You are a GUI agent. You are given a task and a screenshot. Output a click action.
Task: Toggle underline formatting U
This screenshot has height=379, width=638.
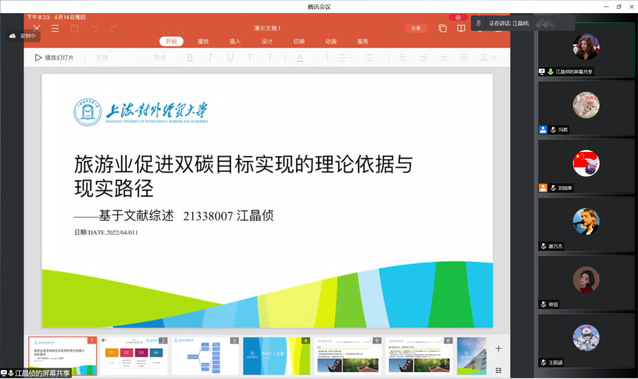click(230, 58)
